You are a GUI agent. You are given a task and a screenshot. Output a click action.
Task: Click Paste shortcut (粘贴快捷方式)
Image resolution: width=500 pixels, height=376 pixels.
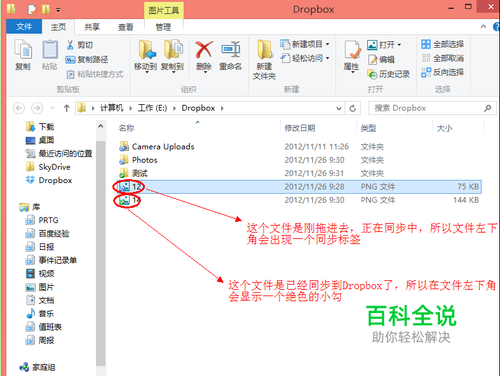pyautogui.click(x=95, y=74)
